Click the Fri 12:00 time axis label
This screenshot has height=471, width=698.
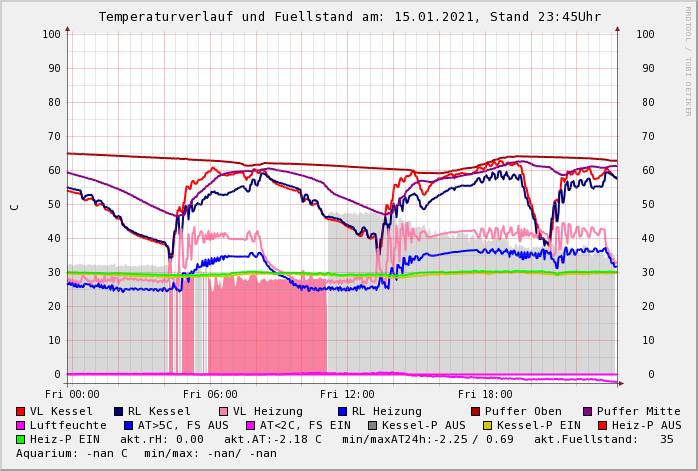(347, 394)
